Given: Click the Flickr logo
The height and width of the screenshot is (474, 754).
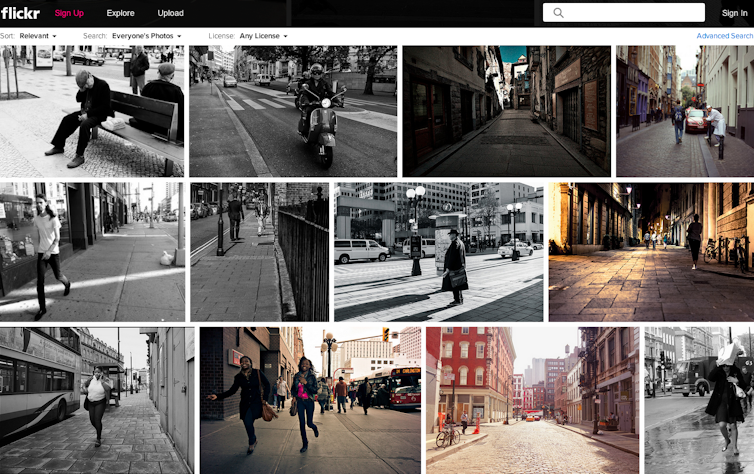Looking at the screenshot, I should tap(20, 13).
